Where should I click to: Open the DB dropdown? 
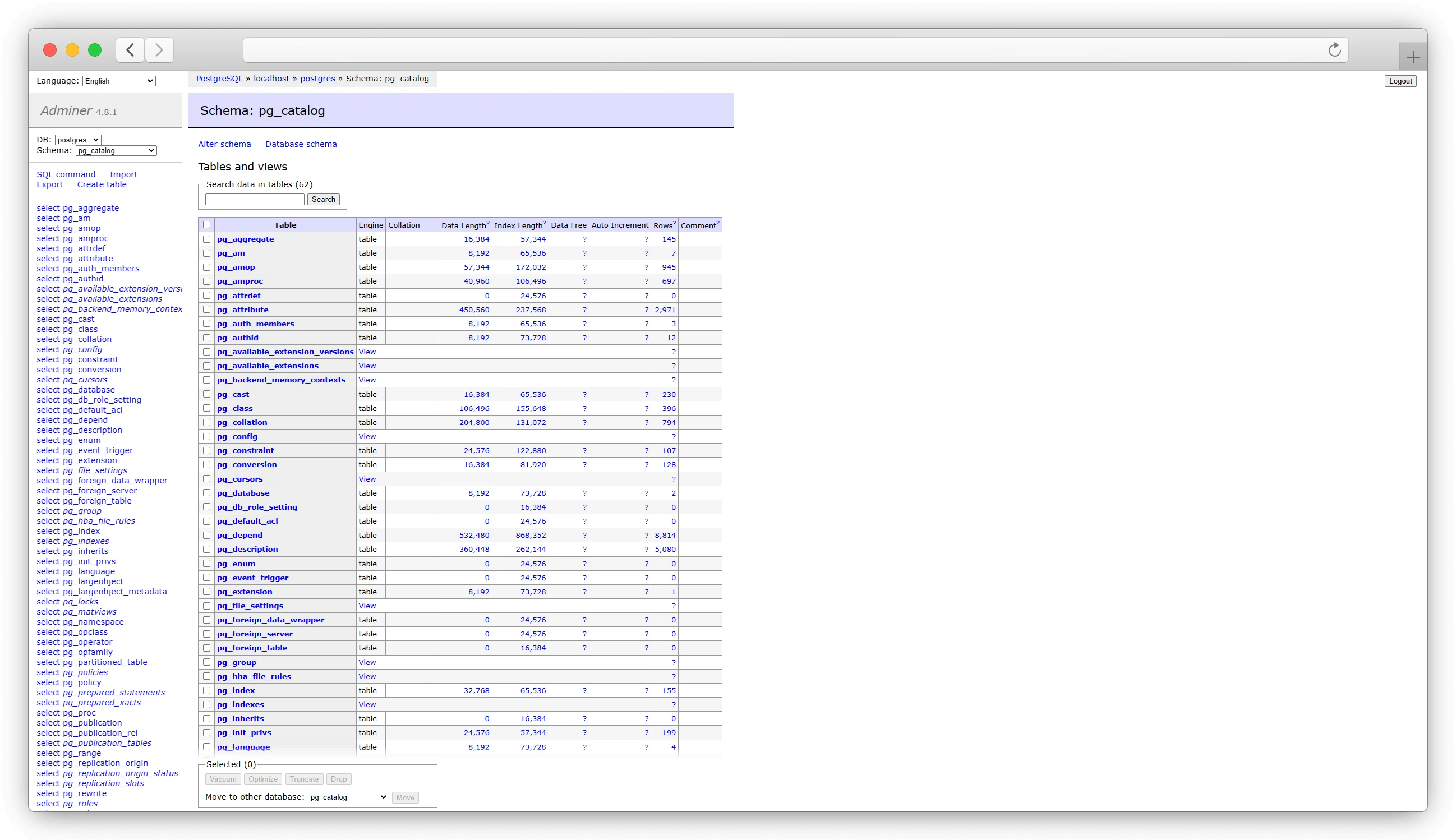click(77, 139)
